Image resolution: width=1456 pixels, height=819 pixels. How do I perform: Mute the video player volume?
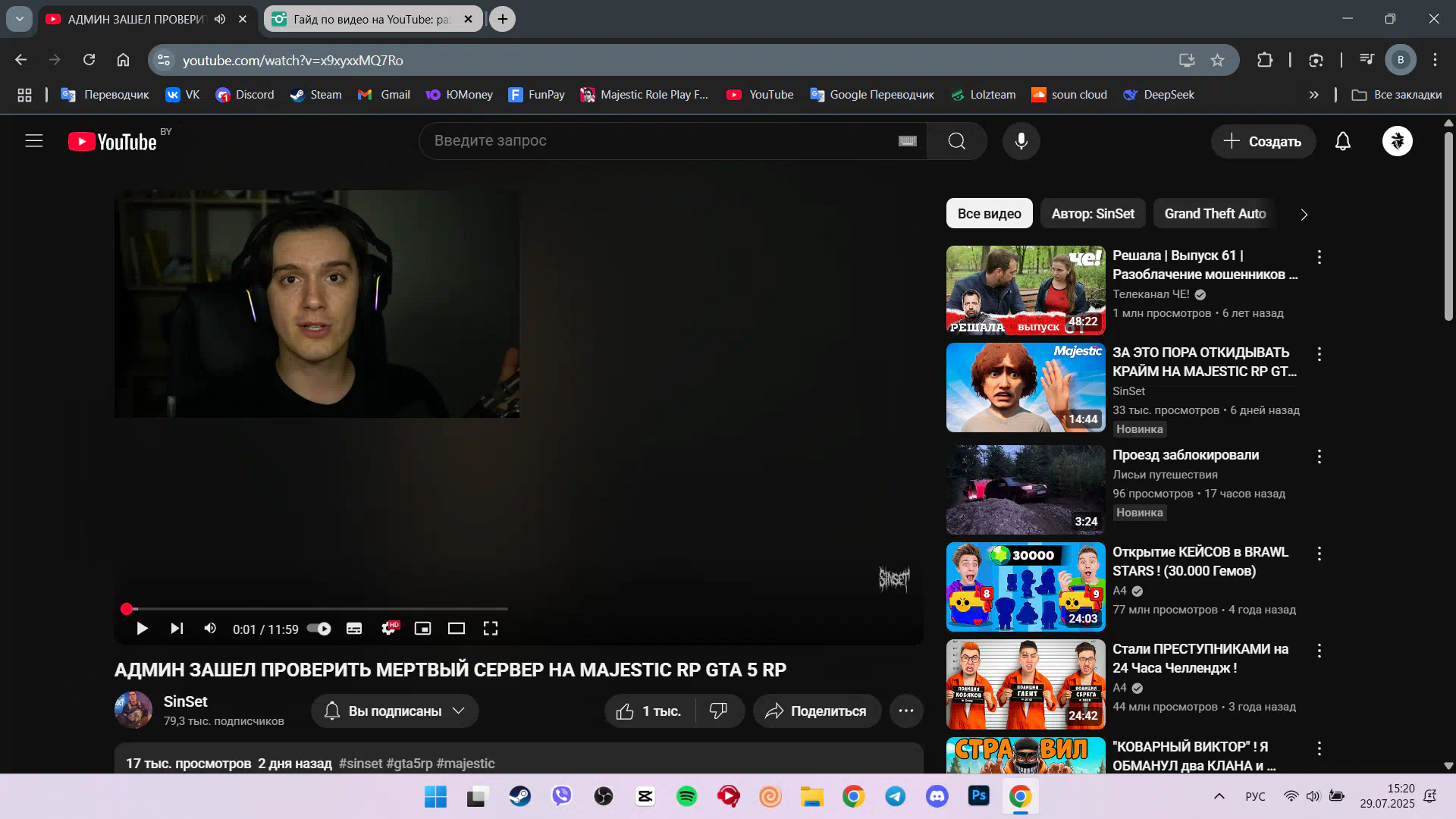[210, 629]
